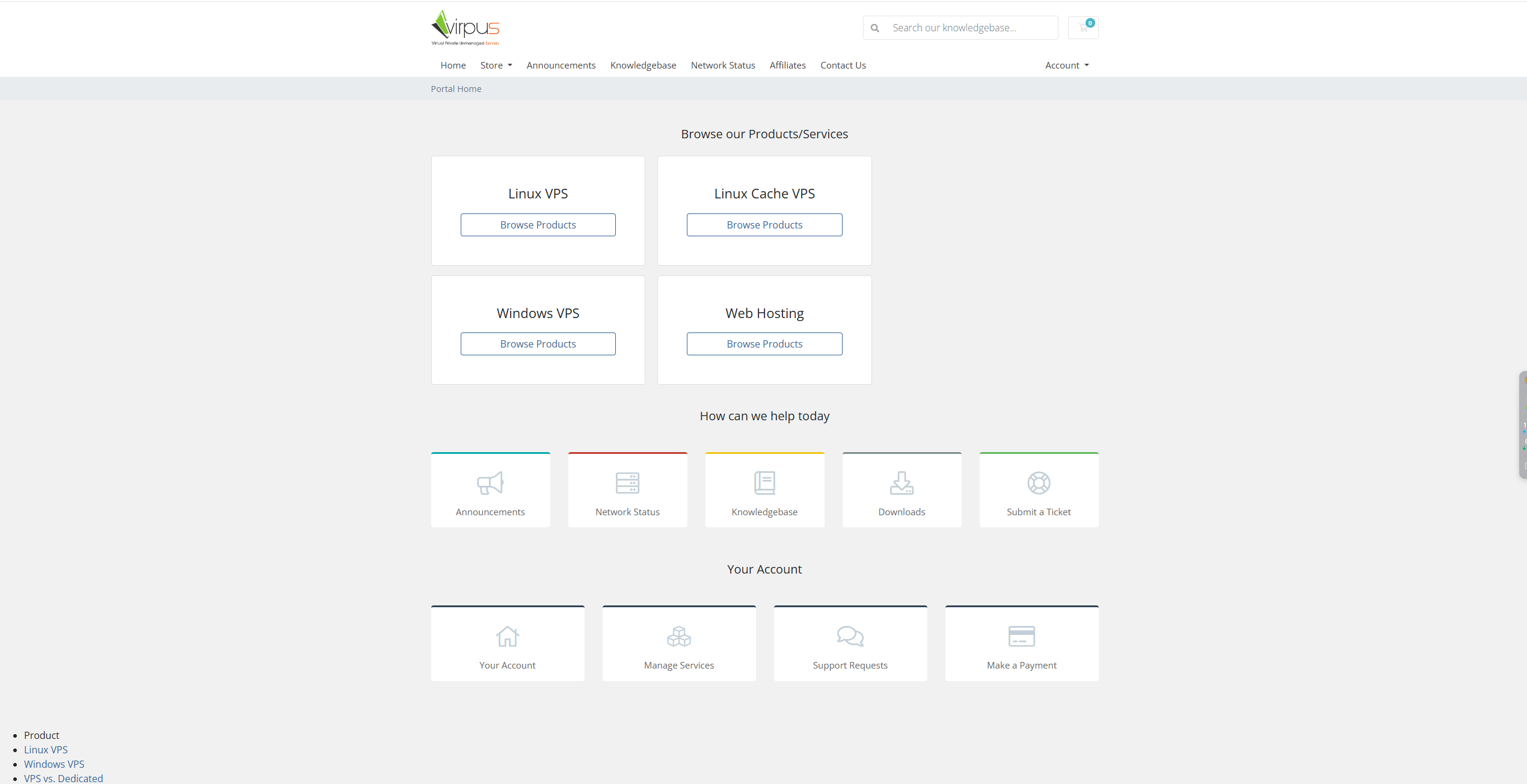Image resolution: width=1527 pixels, height=784 pixels.
Task: Click the Virpus logo
Action: pyautogui.click(x=465, y=28)
